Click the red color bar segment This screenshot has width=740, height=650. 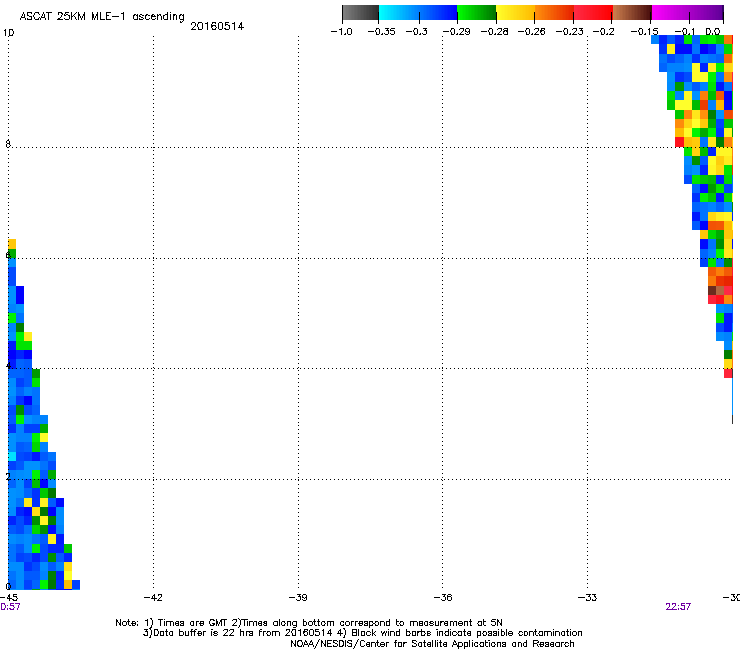pos(593,13)
